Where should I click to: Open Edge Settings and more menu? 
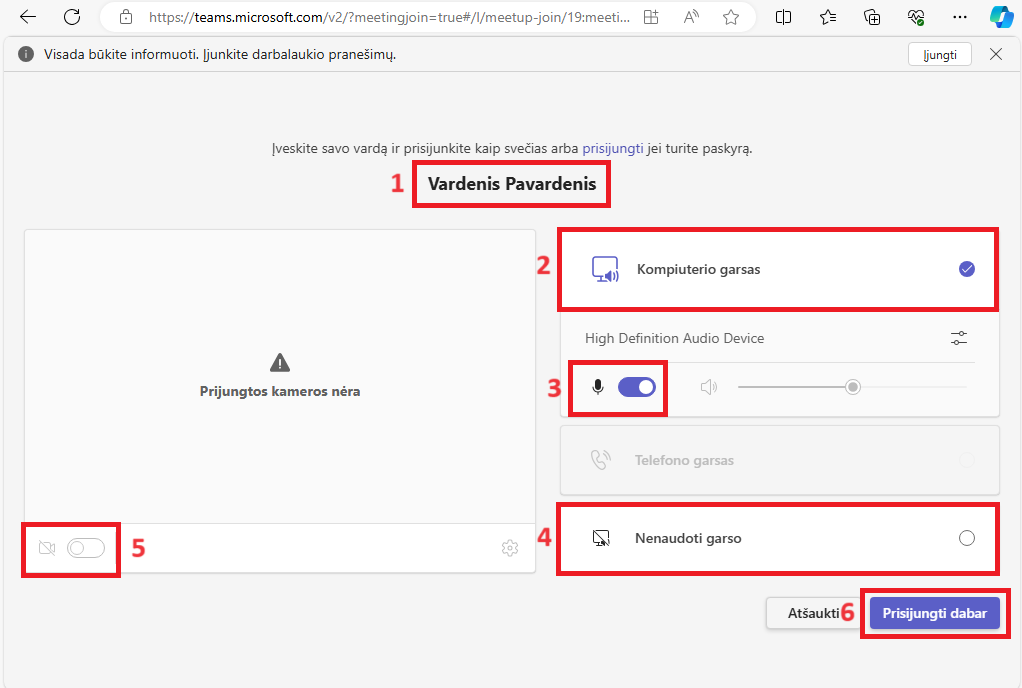960,17
